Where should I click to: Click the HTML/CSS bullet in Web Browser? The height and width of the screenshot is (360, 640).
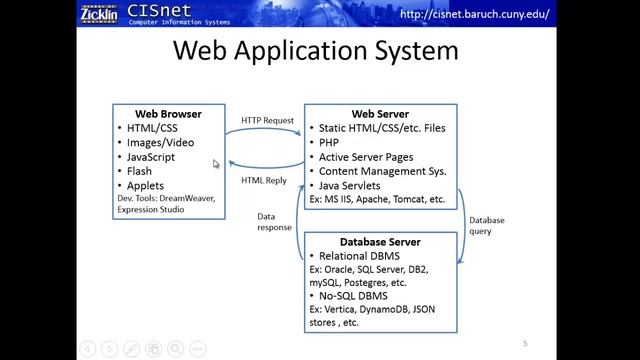[x=152, y=128]
